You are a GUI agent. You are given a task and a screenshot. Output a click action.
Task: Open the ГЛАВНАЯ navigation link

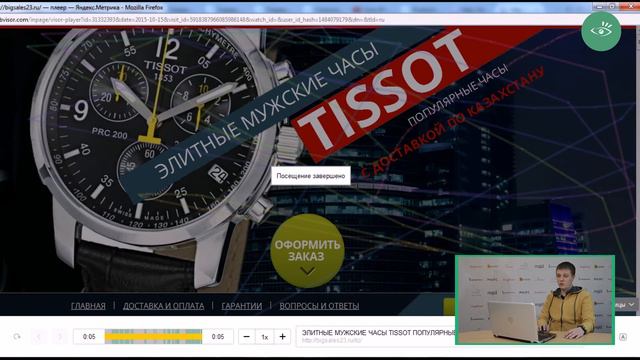pyautogui.click(x=88, y=306)
